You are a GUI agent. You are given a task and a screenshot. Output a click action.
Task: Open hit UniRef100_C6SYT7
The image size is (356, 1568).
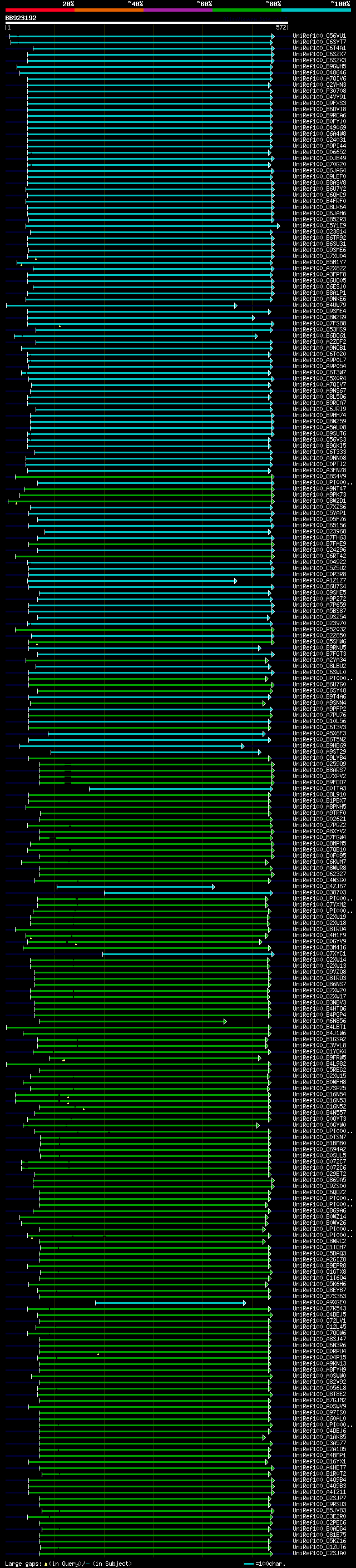(319, 42)
